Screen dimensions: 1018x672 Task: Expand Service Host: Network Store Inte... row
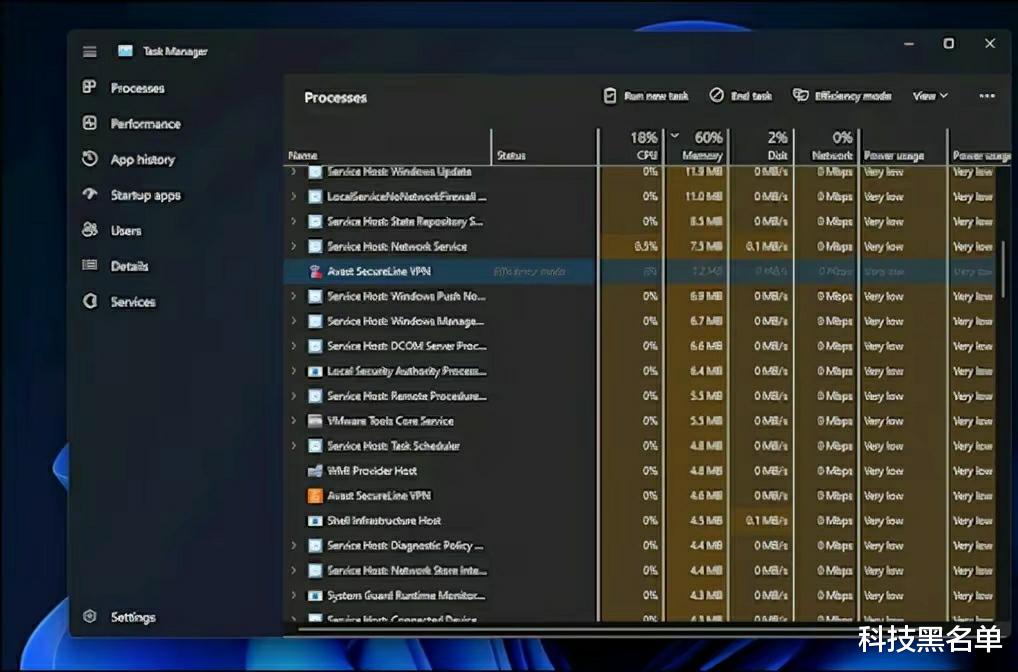tap(293, 570)
